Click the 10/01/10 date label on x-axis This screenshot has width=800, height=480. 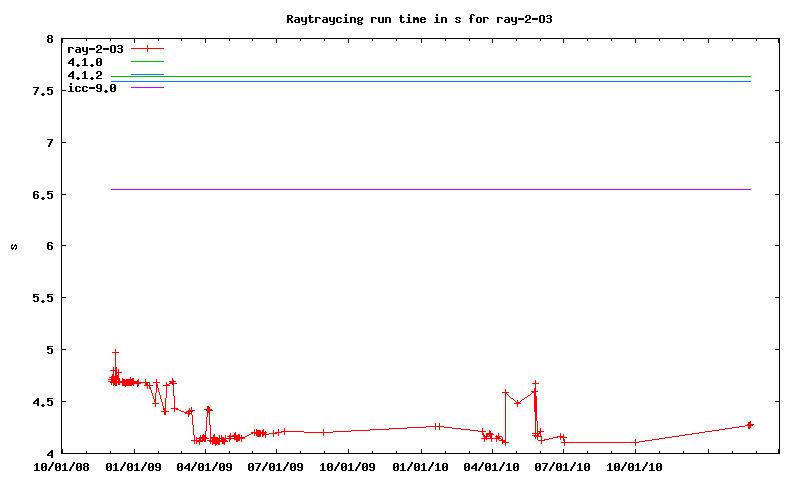[x=635, y=465]
